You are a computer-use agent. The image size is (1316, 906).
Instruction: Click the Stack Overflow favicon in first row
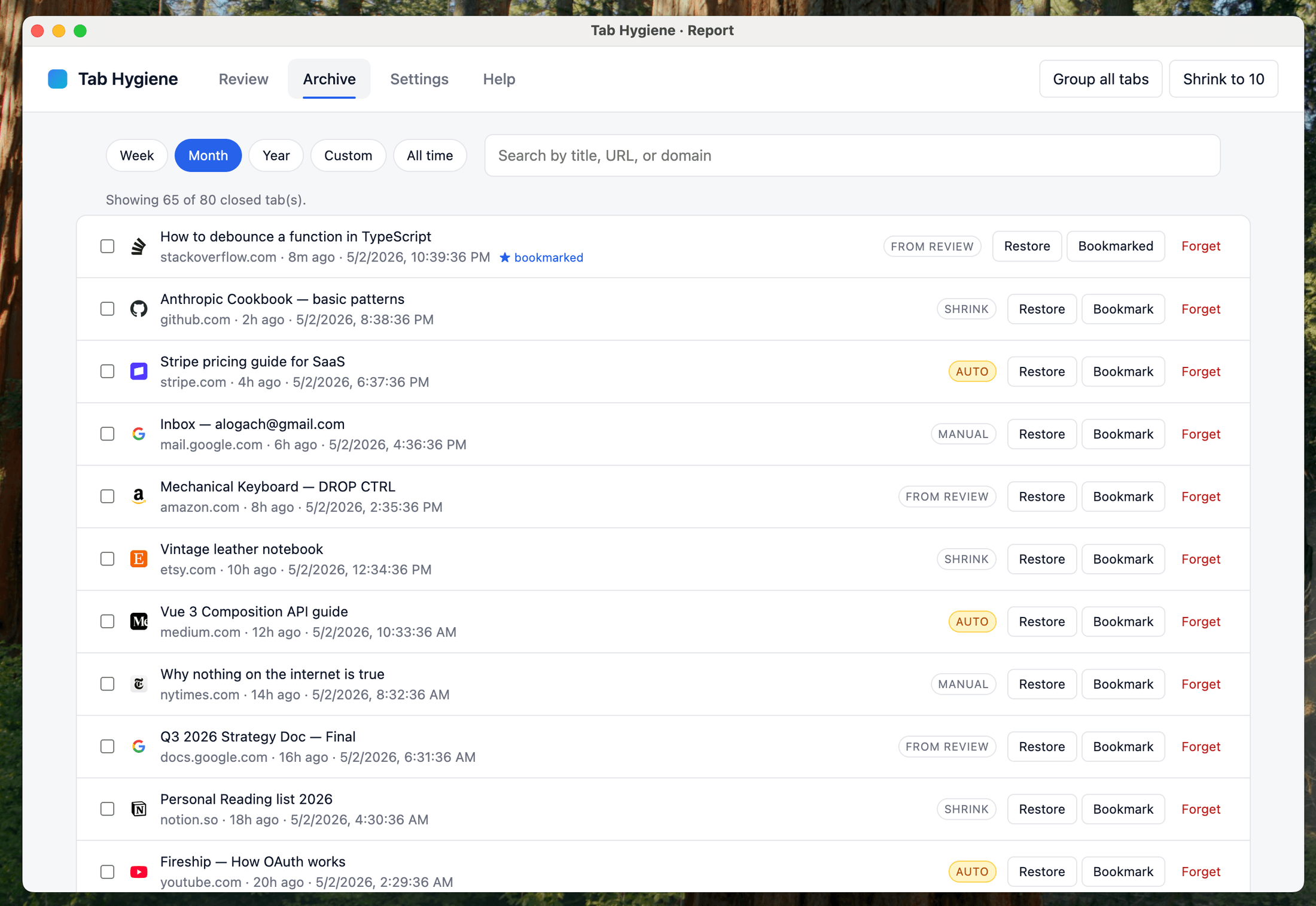tap(139, 247)
